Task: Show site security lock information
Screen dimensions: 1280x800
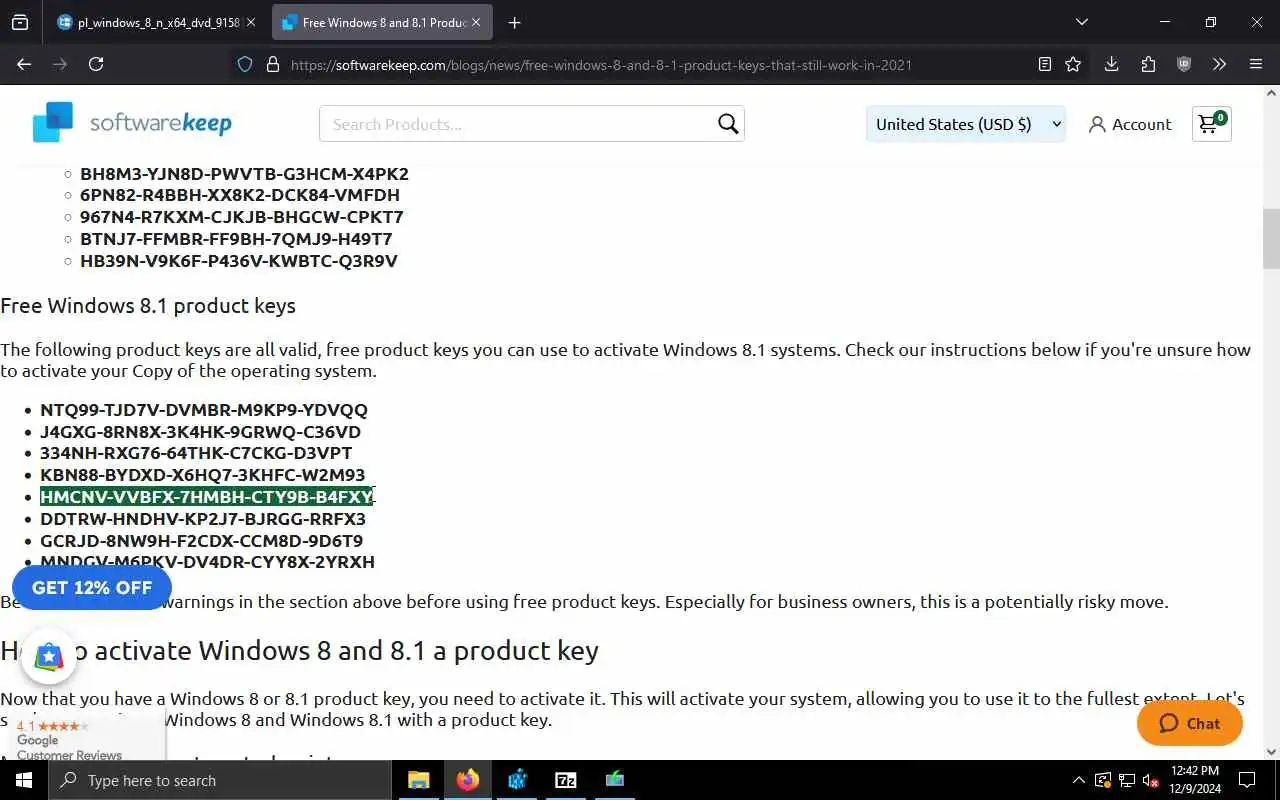Action: pos(272,64)
